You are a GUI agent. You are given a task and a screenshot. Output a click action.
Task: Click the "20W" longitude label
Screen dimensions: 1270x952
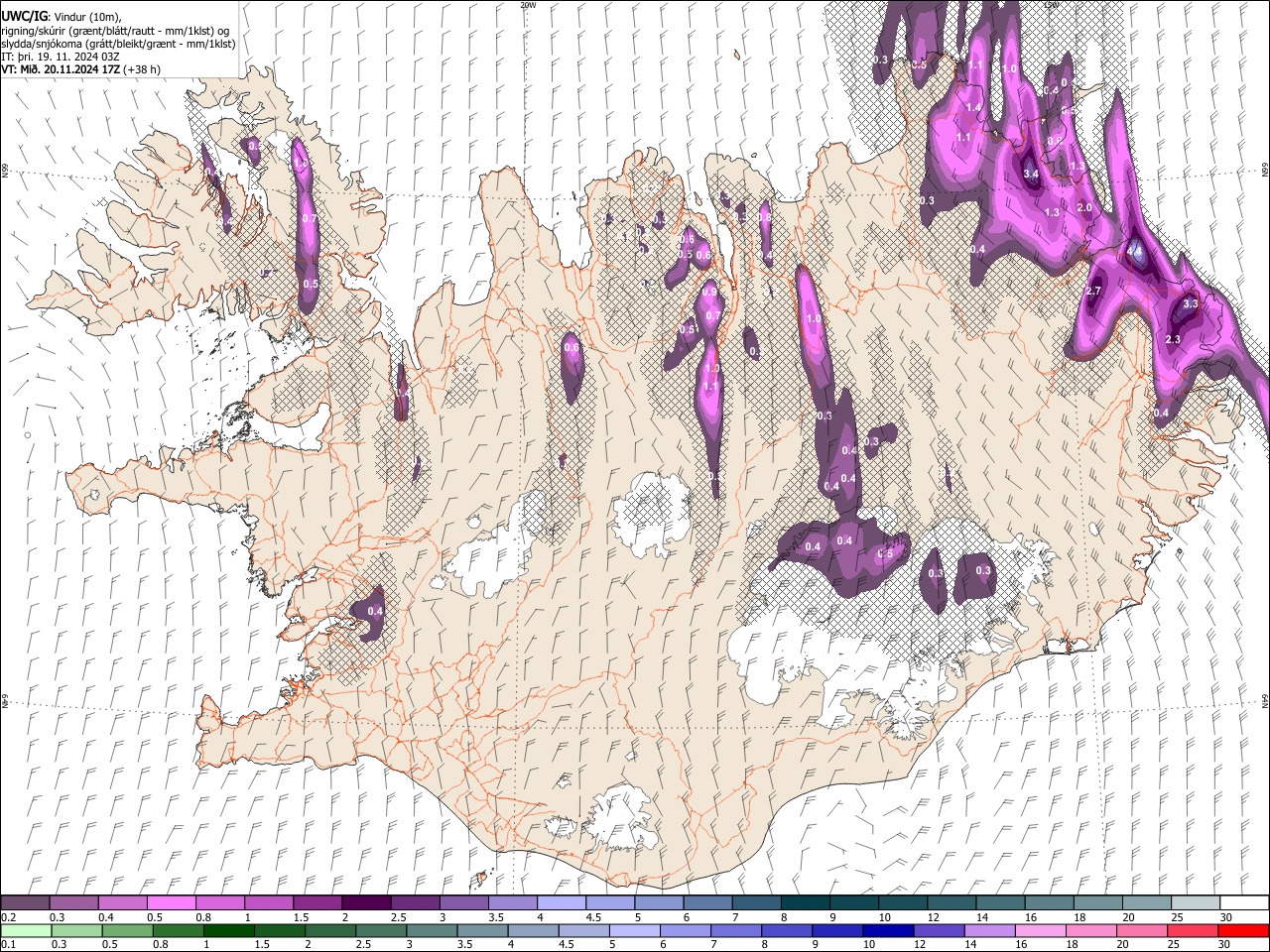[528, 5]
